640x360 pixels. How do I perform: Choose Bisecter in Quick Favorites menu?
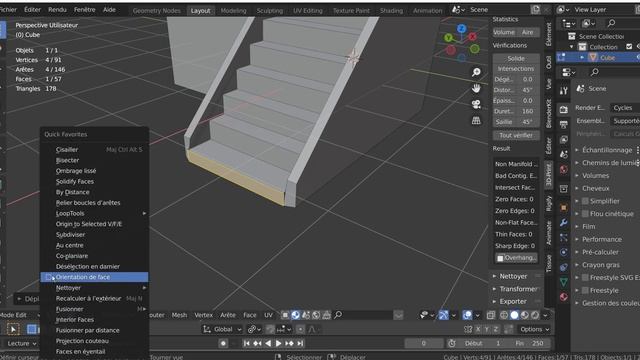coord(94,160)
